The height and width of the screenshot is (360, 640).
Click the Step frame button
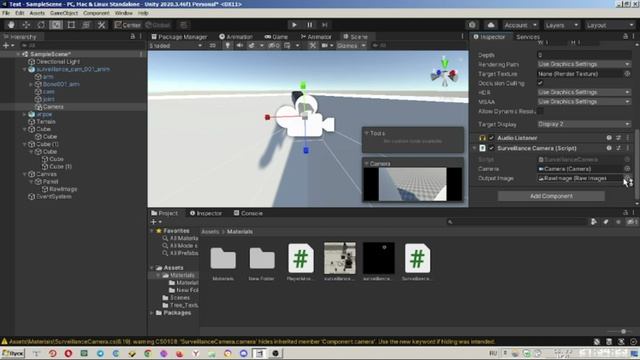pos(325,25)
